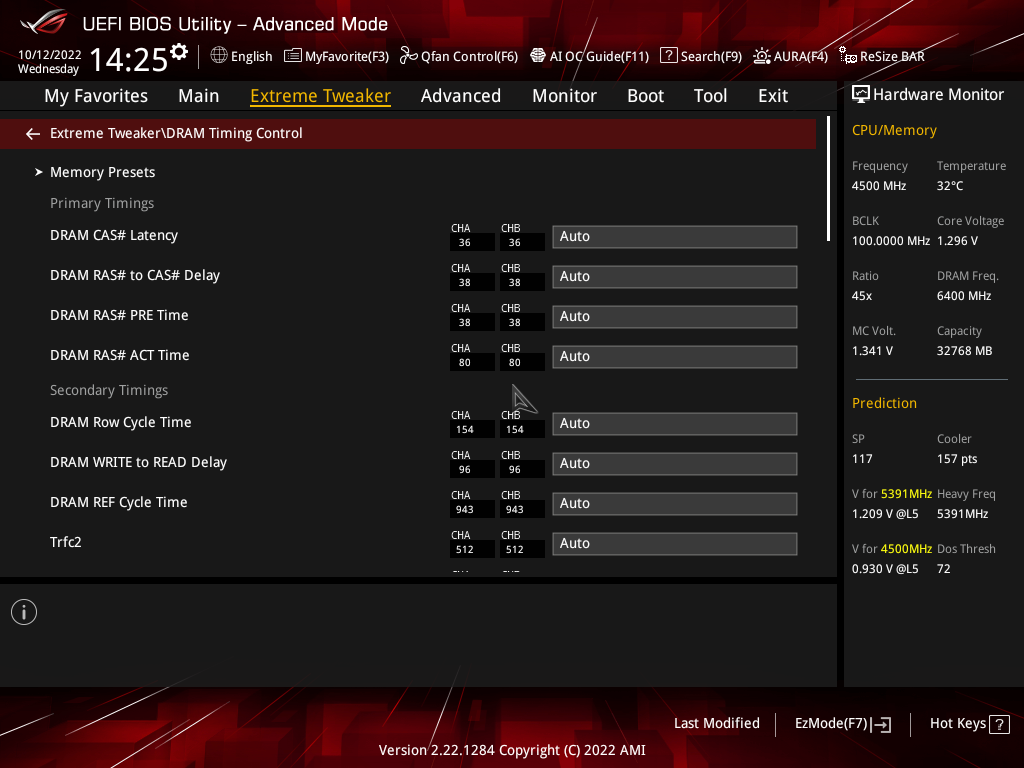This screenshot has width=1024, height=768.
Task: Click the 4500 MHz Frequency value
Action: pyautogui.click(x=878, y=186)
